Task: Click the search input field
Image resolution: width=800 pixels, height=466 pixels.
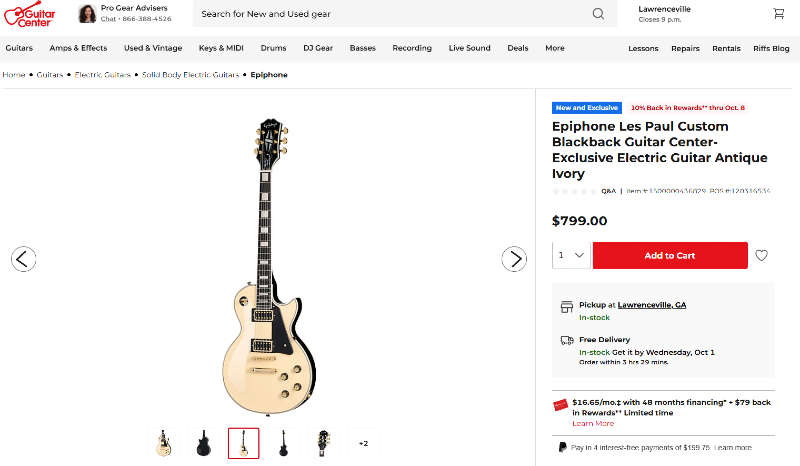Action: pyautogui.click(x=390, y=14)
